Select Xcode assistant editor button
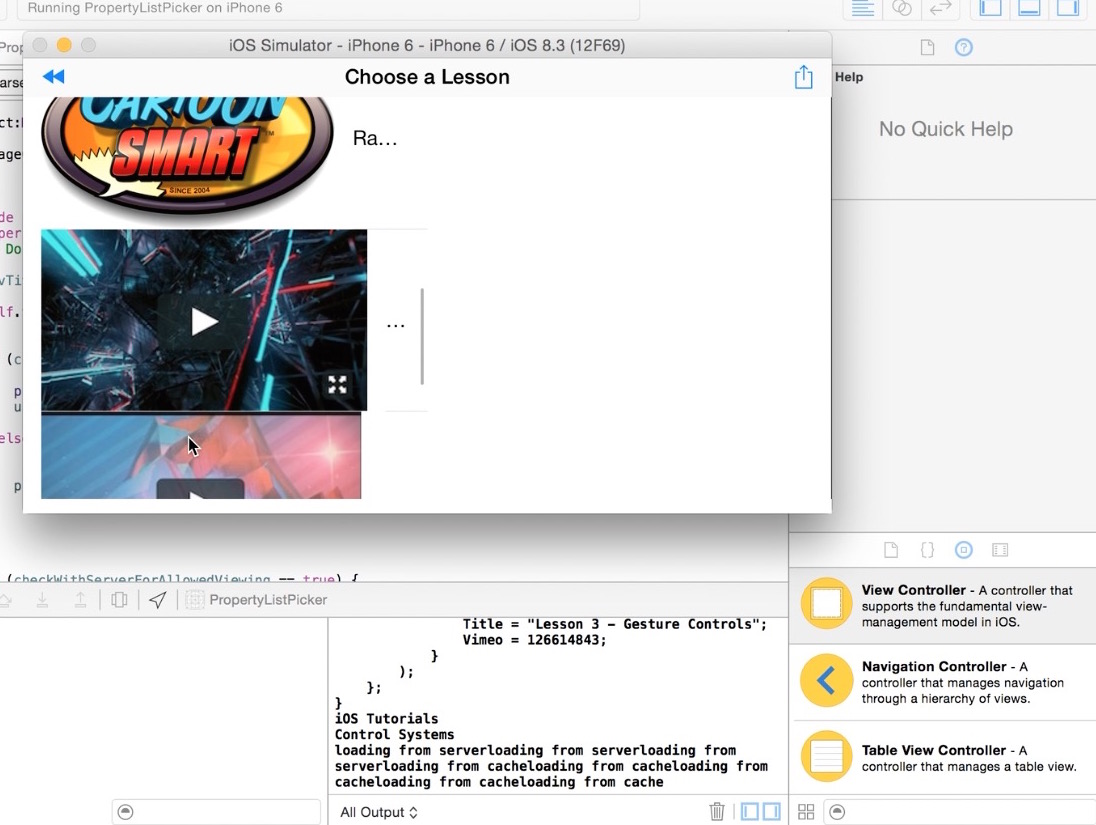Image resolution: width=1096 pixels, height=825 pixels. point(902,8)
